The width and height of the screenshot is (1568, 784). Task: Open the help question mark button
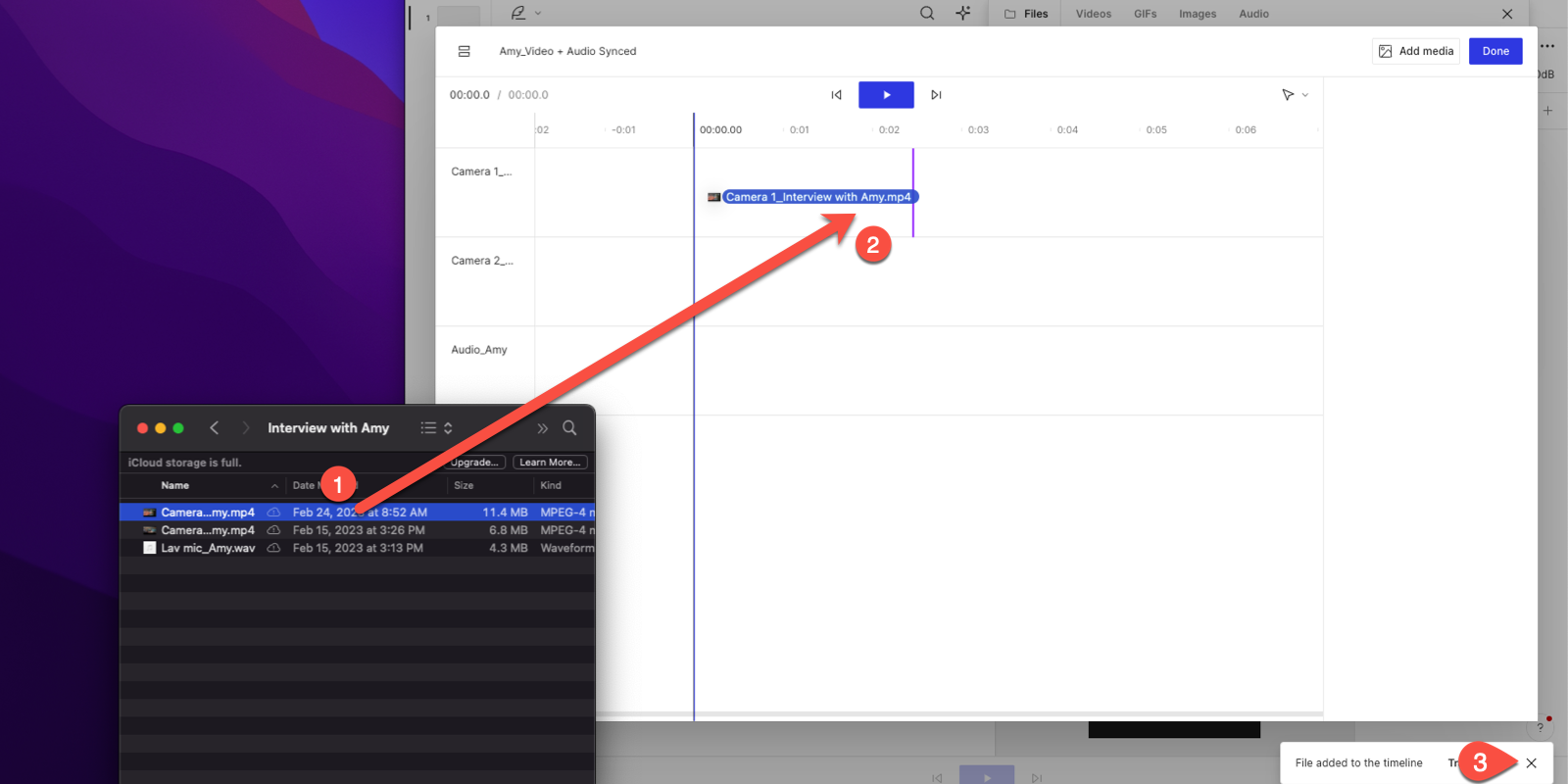point(1540,727)
